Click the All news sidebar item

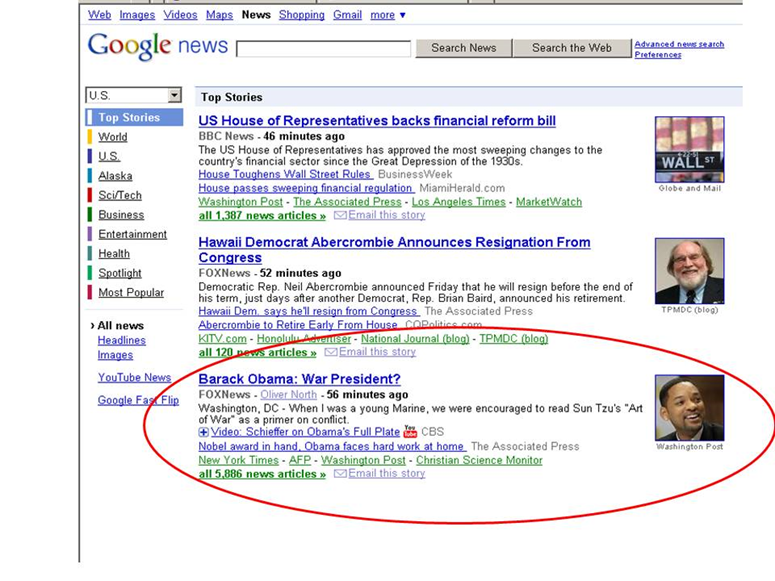(120, 325)
